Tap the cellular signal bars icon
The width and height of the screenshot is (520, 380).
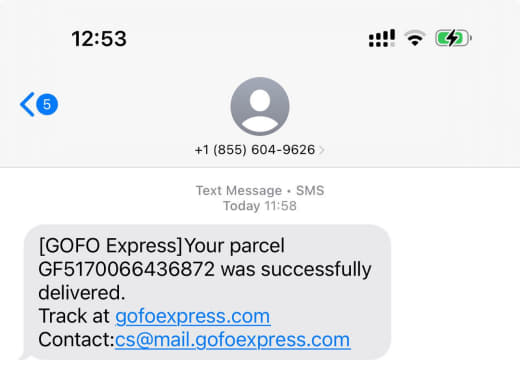click(382, 38)
